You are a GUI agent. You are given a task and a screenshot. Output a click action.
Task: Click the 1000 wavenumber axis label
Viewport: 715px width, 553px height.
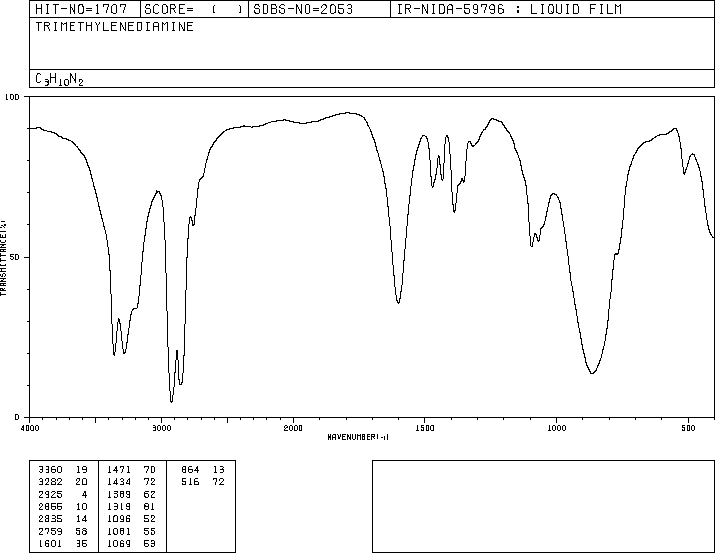pos(556,428)
